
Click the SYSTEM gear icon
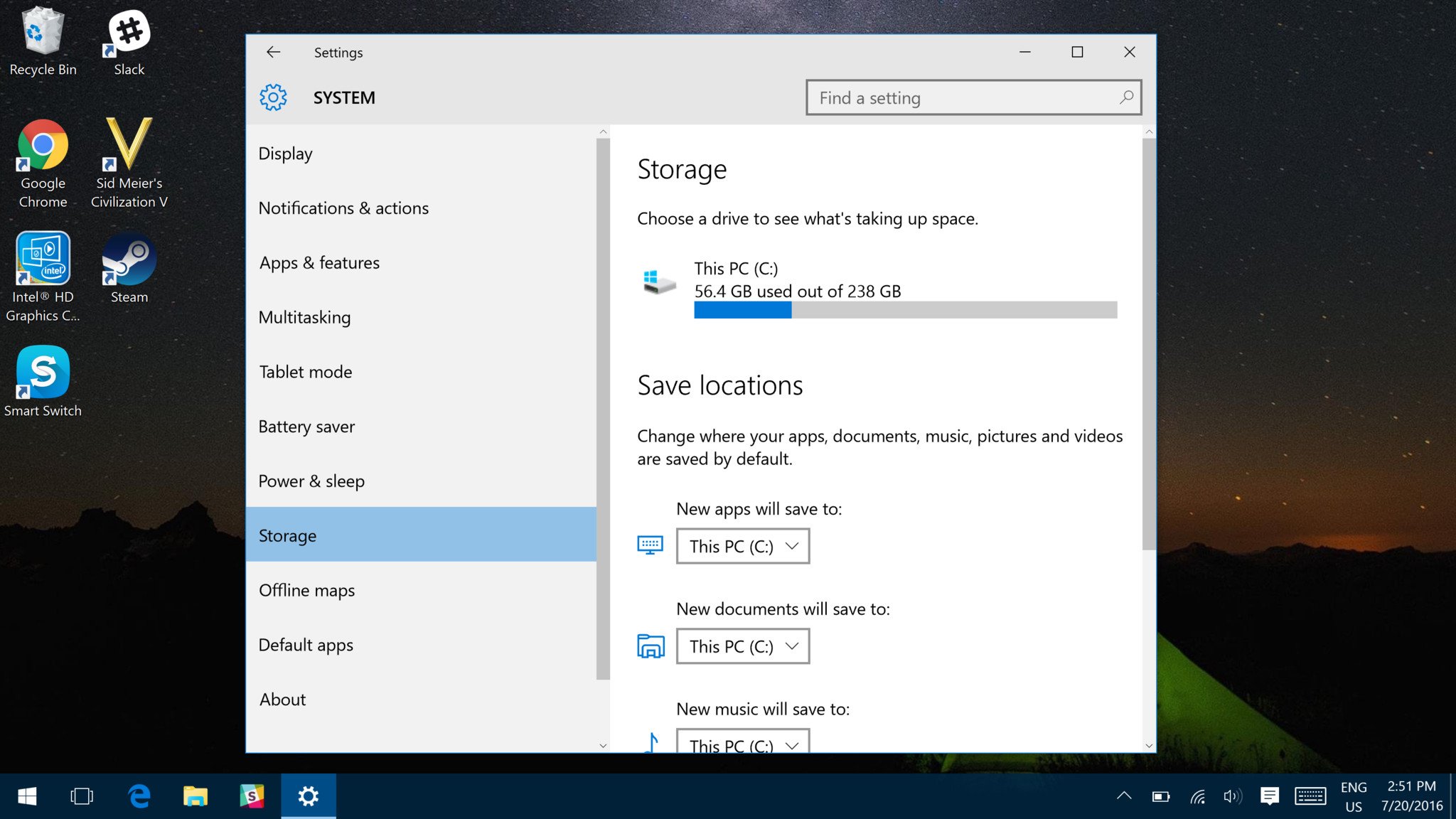point(273,97)
